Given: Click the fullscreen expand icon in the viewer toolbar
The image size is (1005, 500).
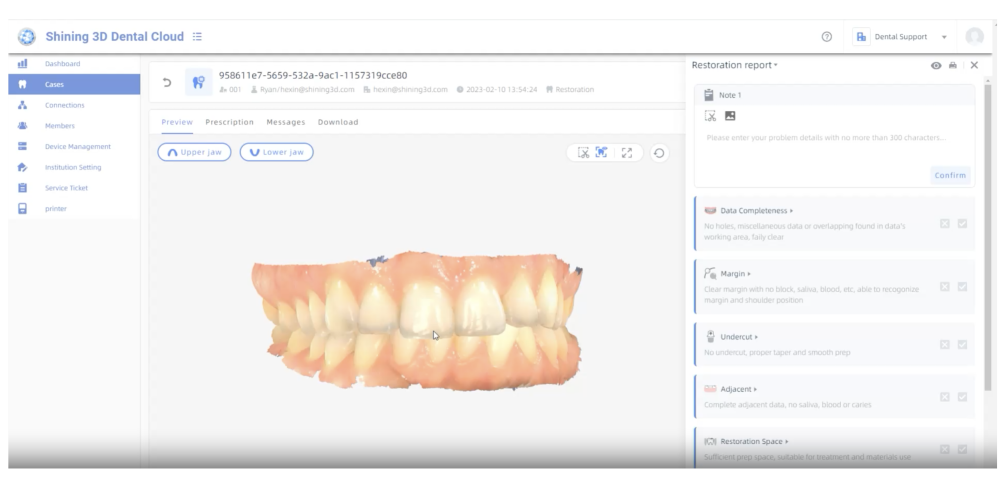Looking at the screenshot, I should [x=627, y=153].
